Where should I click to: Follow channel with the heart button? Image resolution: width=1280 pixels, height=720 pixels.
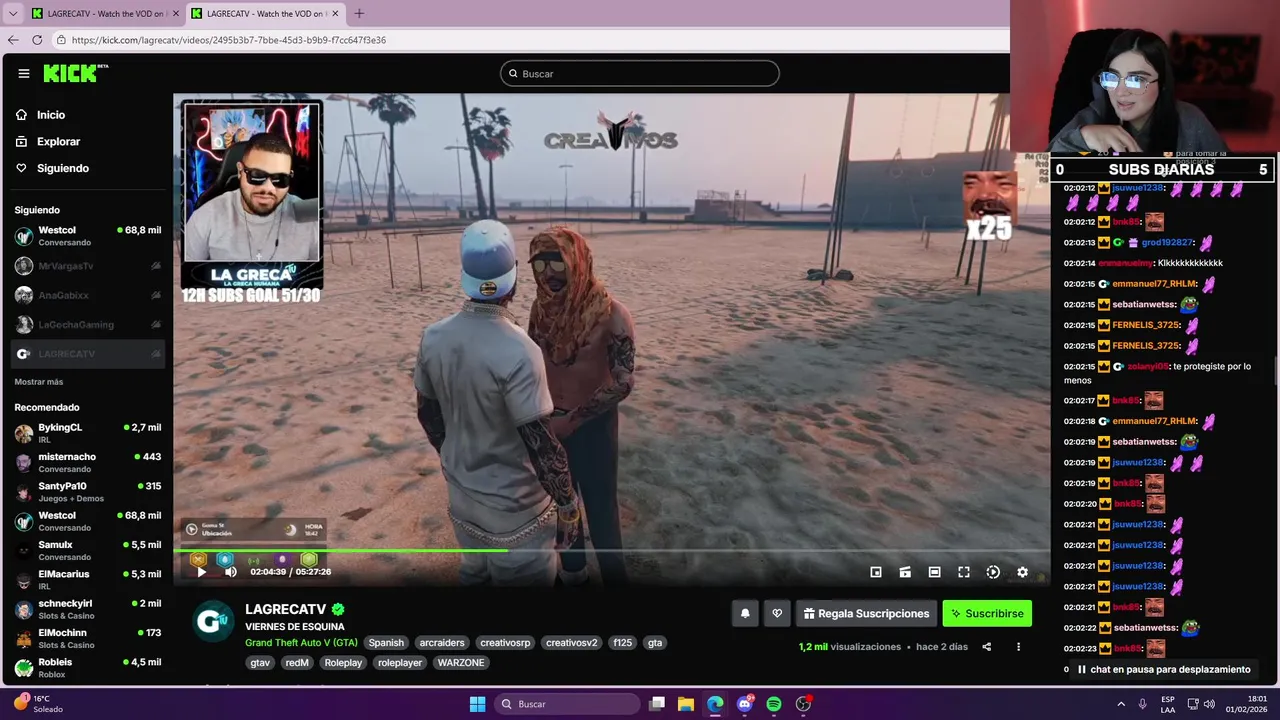777,613
